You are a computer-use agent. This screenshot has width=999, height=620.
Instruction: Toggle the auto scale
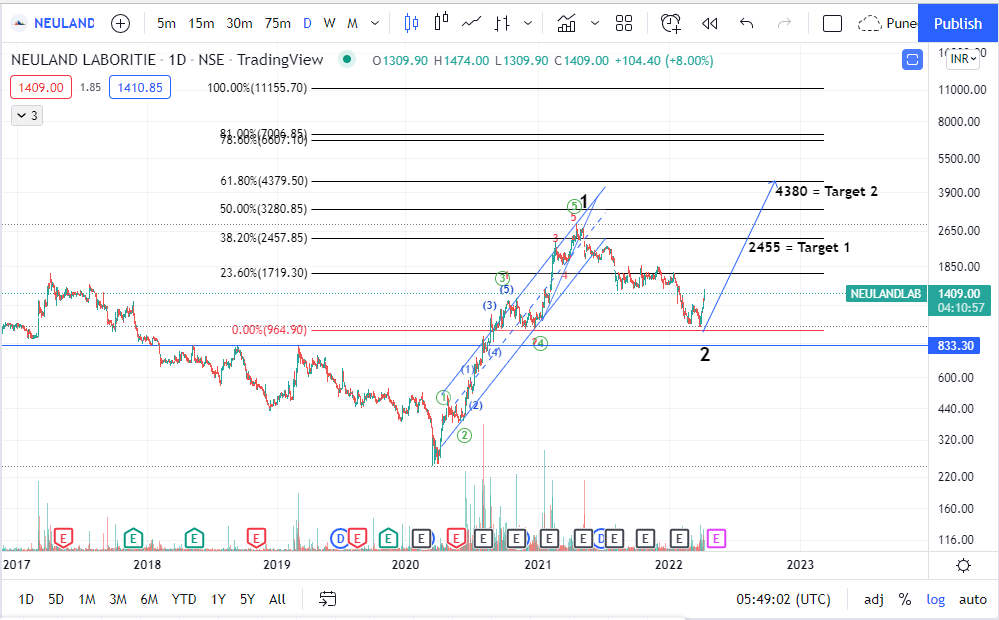973,599
